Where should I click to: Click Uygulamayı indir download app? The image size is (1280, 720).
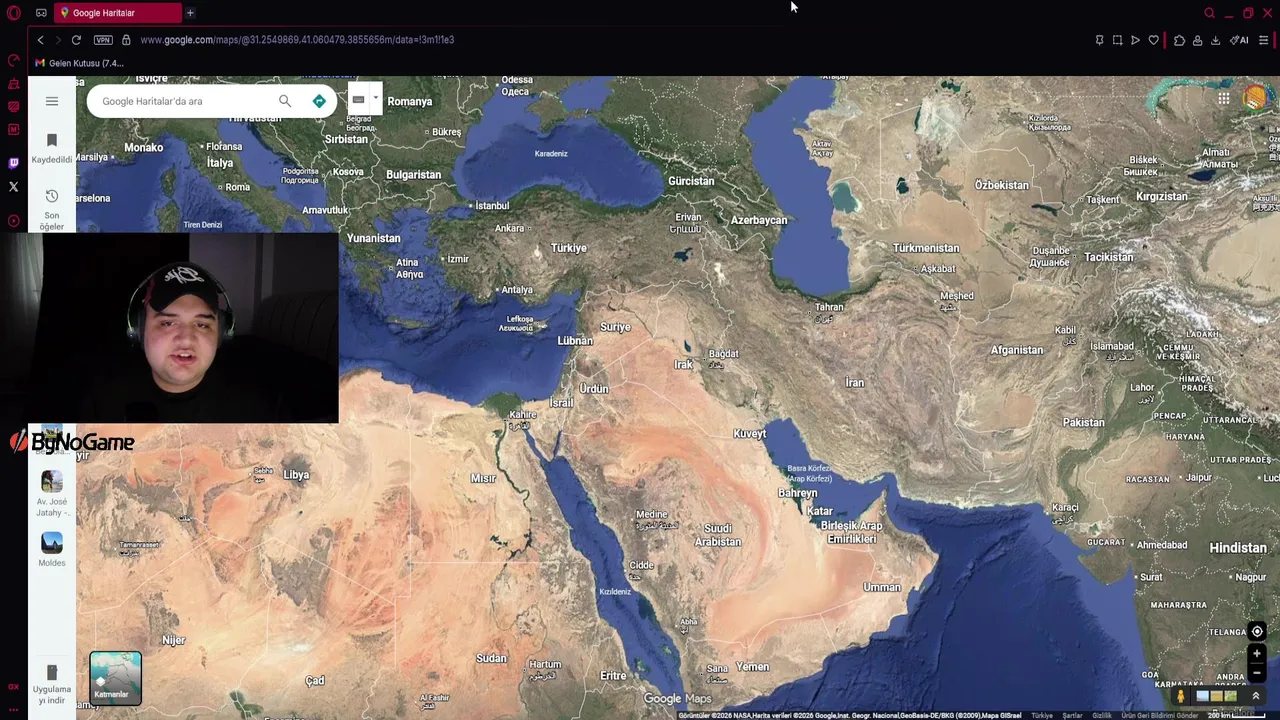52,684
